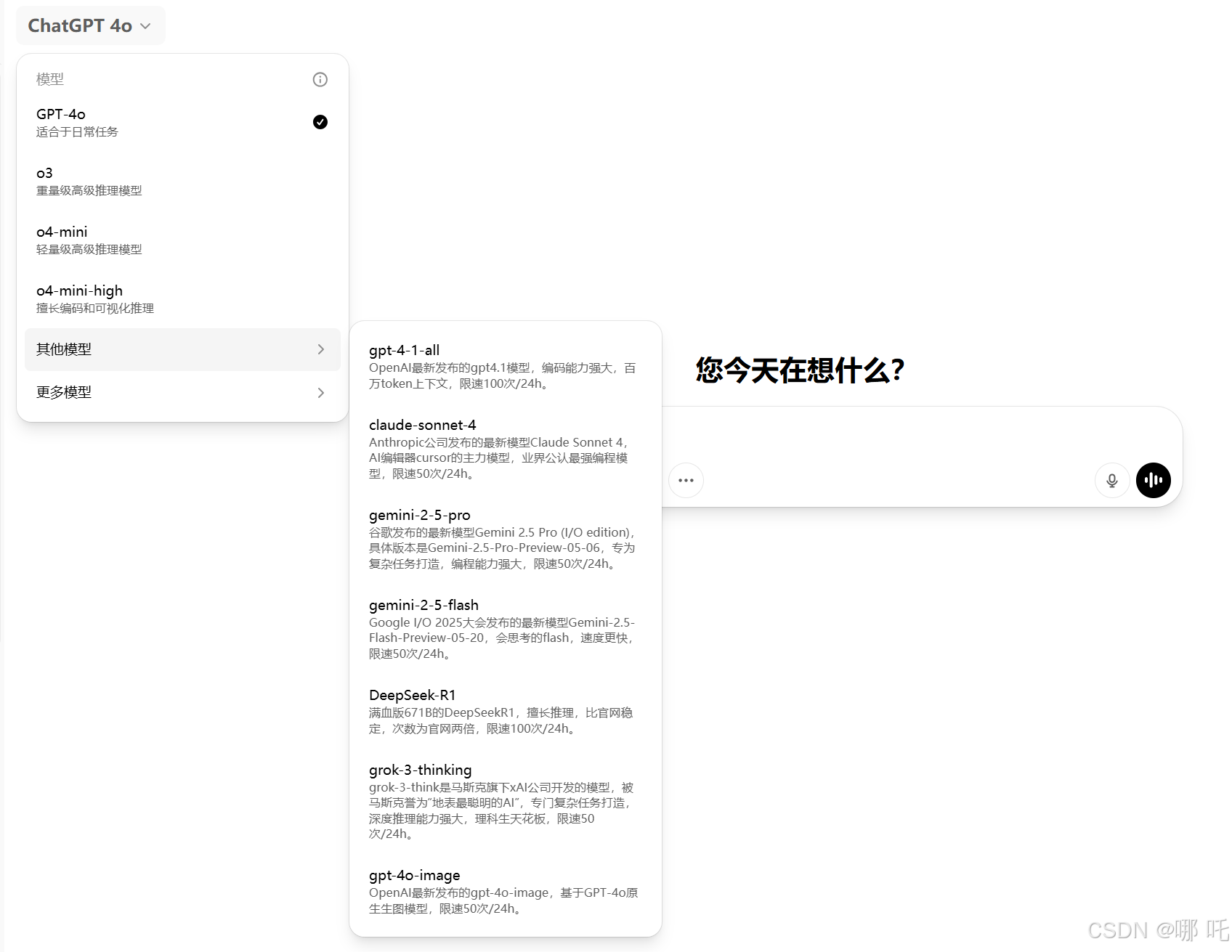Screen dimensions: 1232x952
Task: Click the 重量级高级推理模型 description
Action: pyautogui.click(x=89, y=191)
